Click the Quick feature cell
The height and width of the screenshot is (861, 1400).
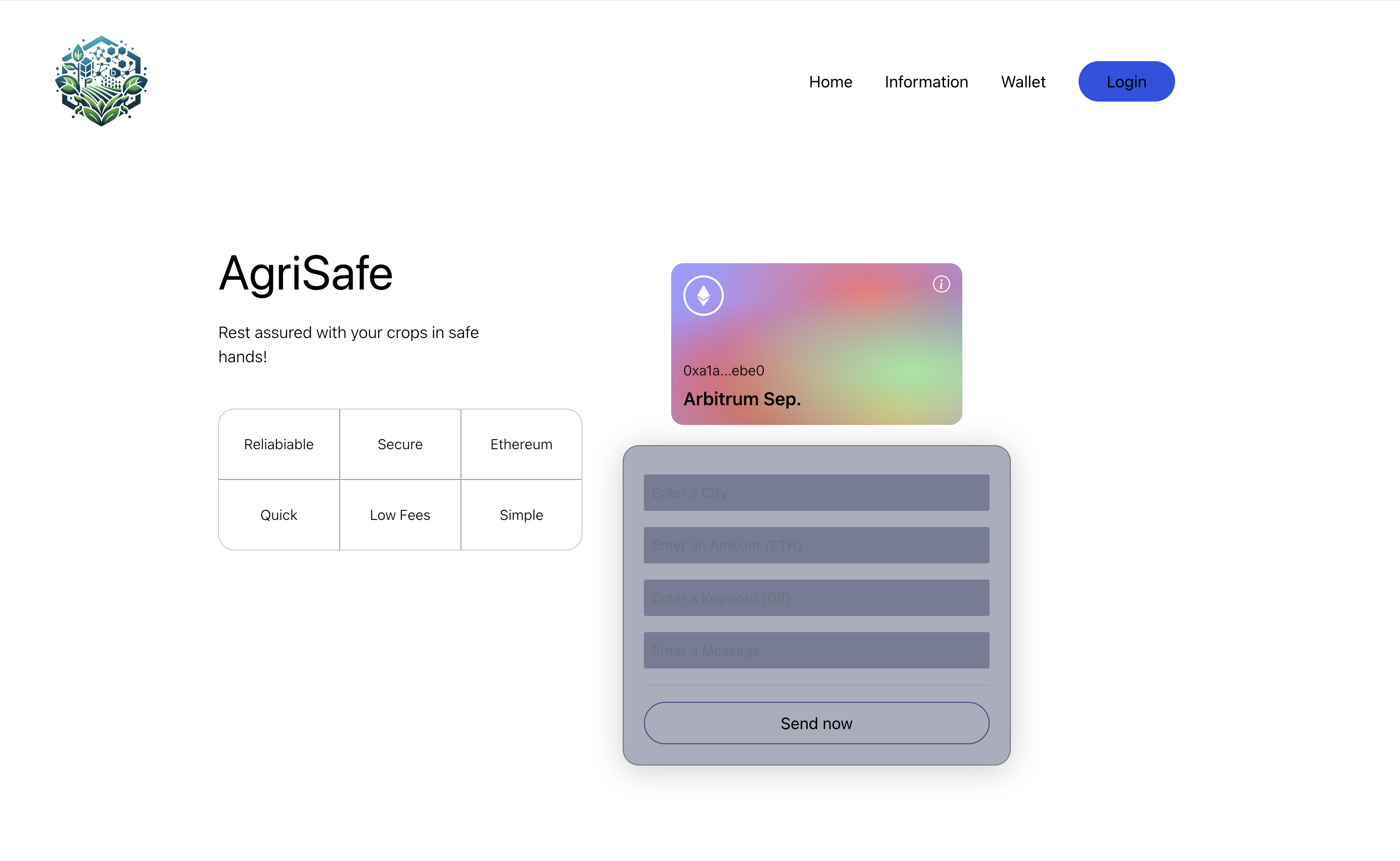click(x=278, y=515)
